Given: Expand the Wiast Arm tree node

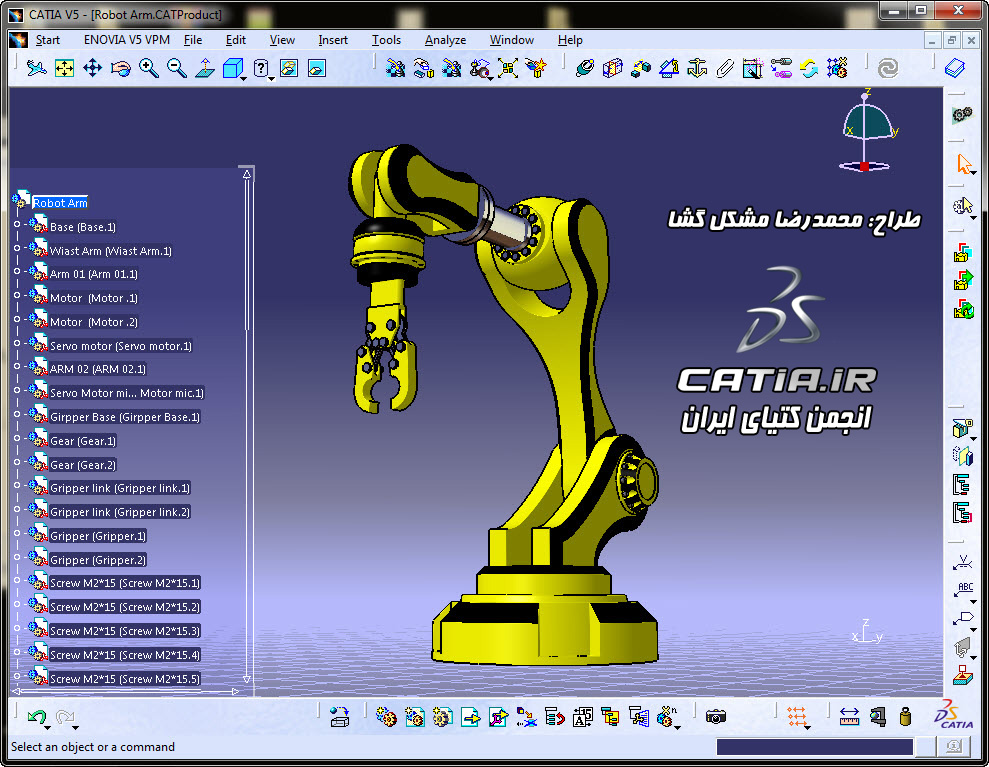Looking at the screenshot, I should coord(17,248).
